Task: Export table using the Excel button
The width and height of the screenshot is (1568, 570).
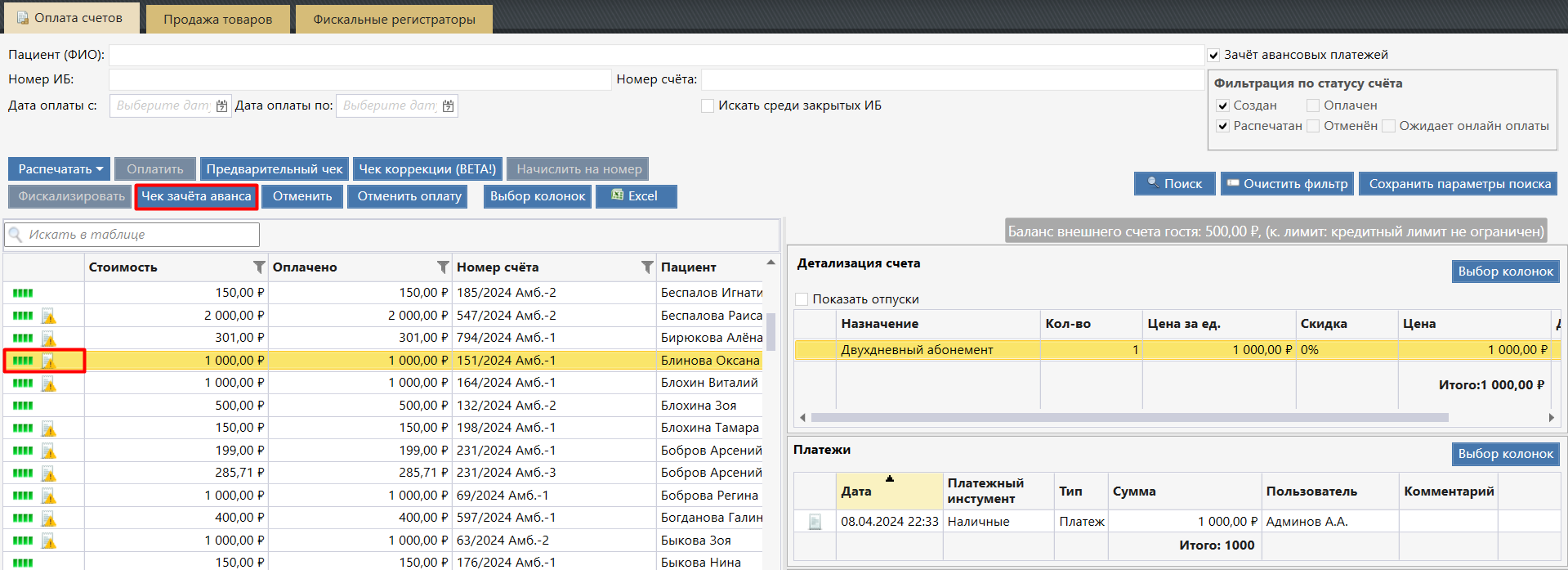Action: tap(636, 196)
